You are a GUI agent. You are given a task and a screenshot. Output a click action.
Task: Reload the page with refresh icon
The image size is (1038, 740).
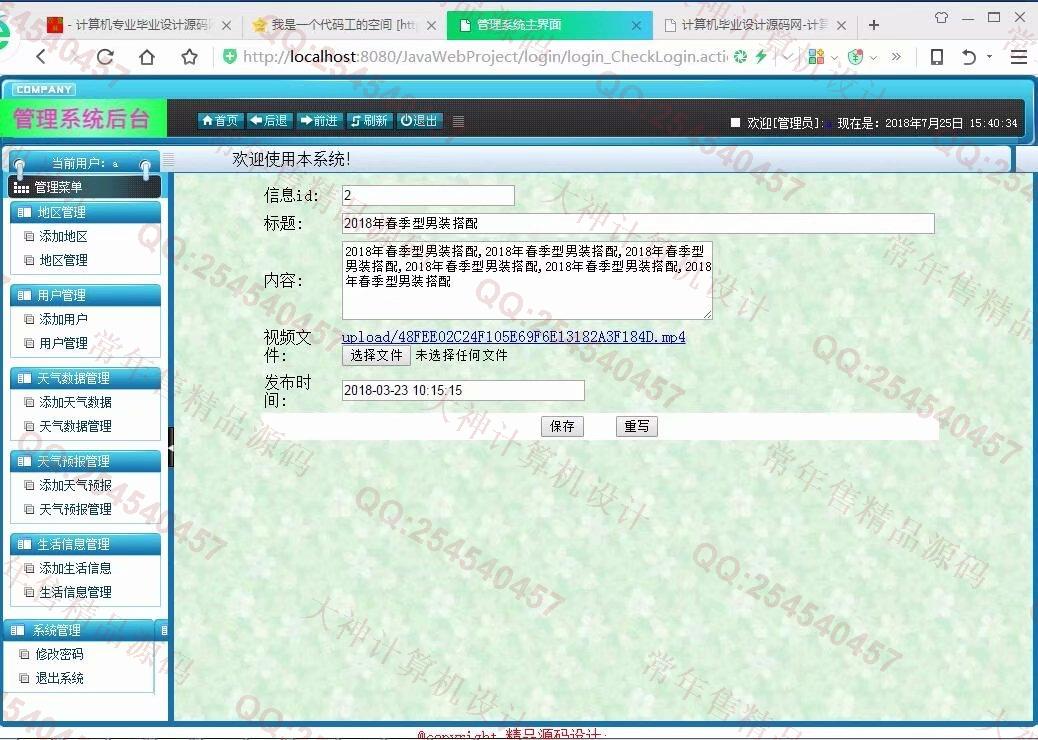tap(105, 57)
